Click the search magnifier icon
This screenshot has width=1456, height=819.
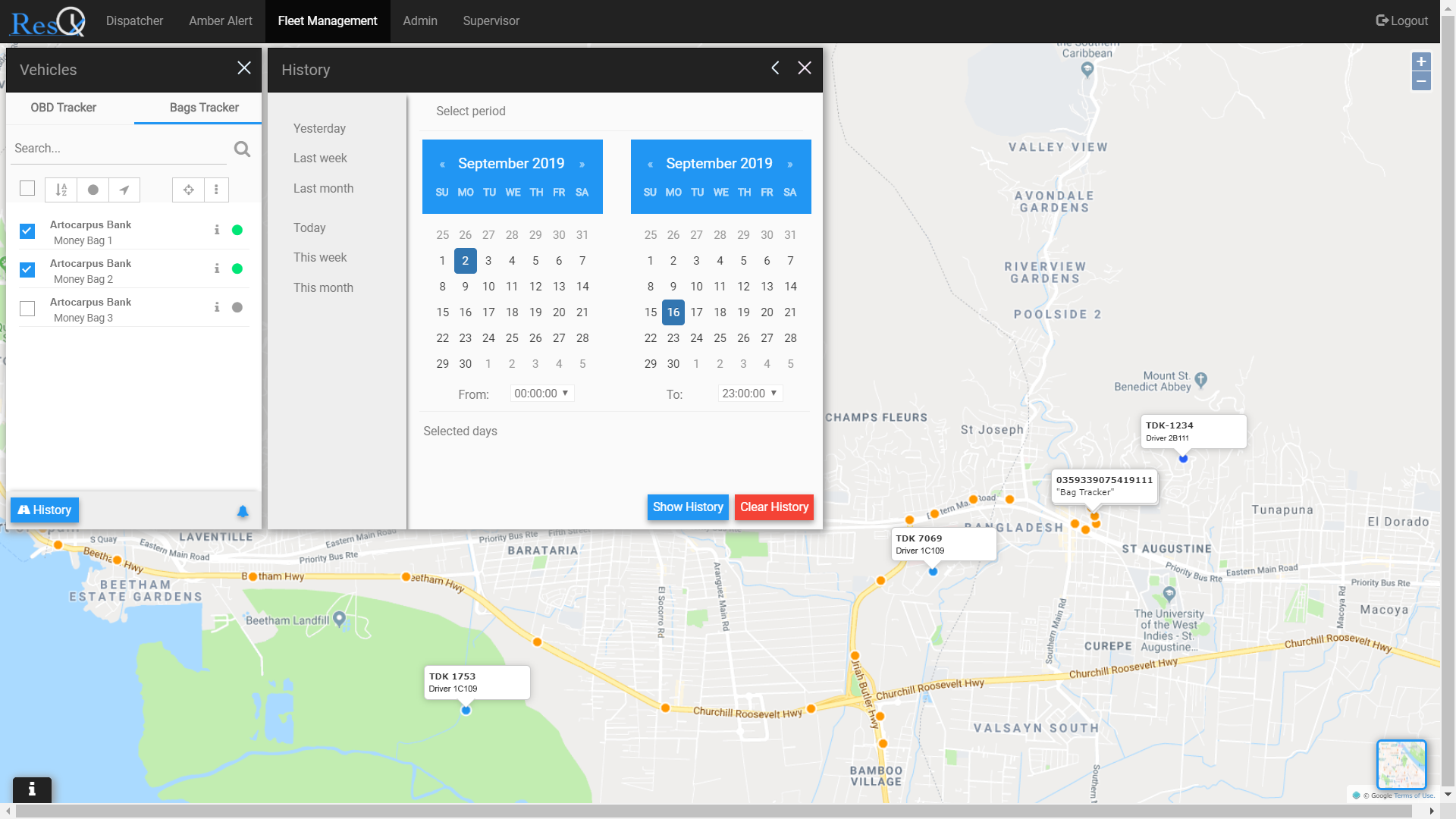point(242,148)
